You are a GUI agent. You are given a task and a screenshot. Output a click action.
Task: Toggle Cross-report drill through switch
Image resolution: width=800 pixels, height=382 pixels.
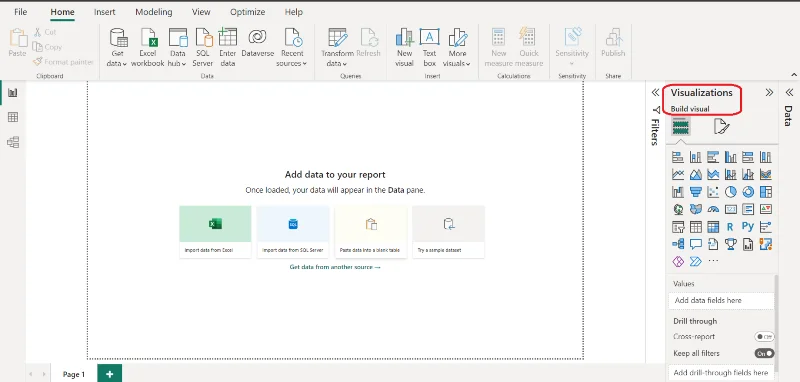tap(764, 337)
